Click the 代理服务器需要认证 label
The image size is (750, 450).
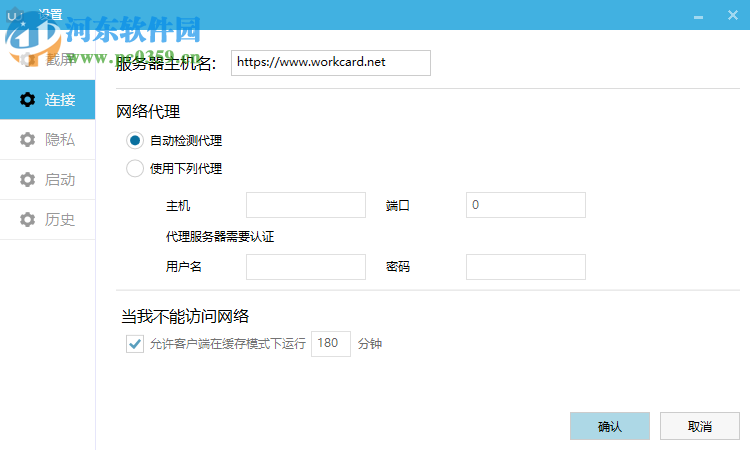(x=220, y=237)
